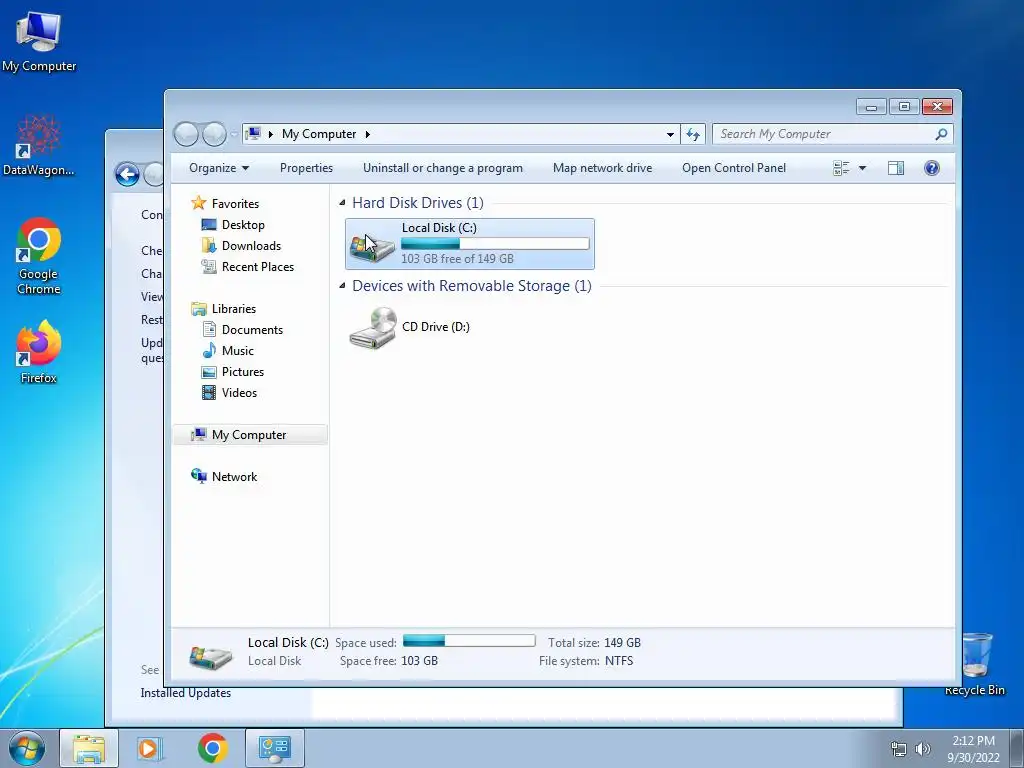Image resolution: width=1024 pixels, height=768 pixels.
Task: Click the Windows Explorer taskbar button
Action: 89,748
